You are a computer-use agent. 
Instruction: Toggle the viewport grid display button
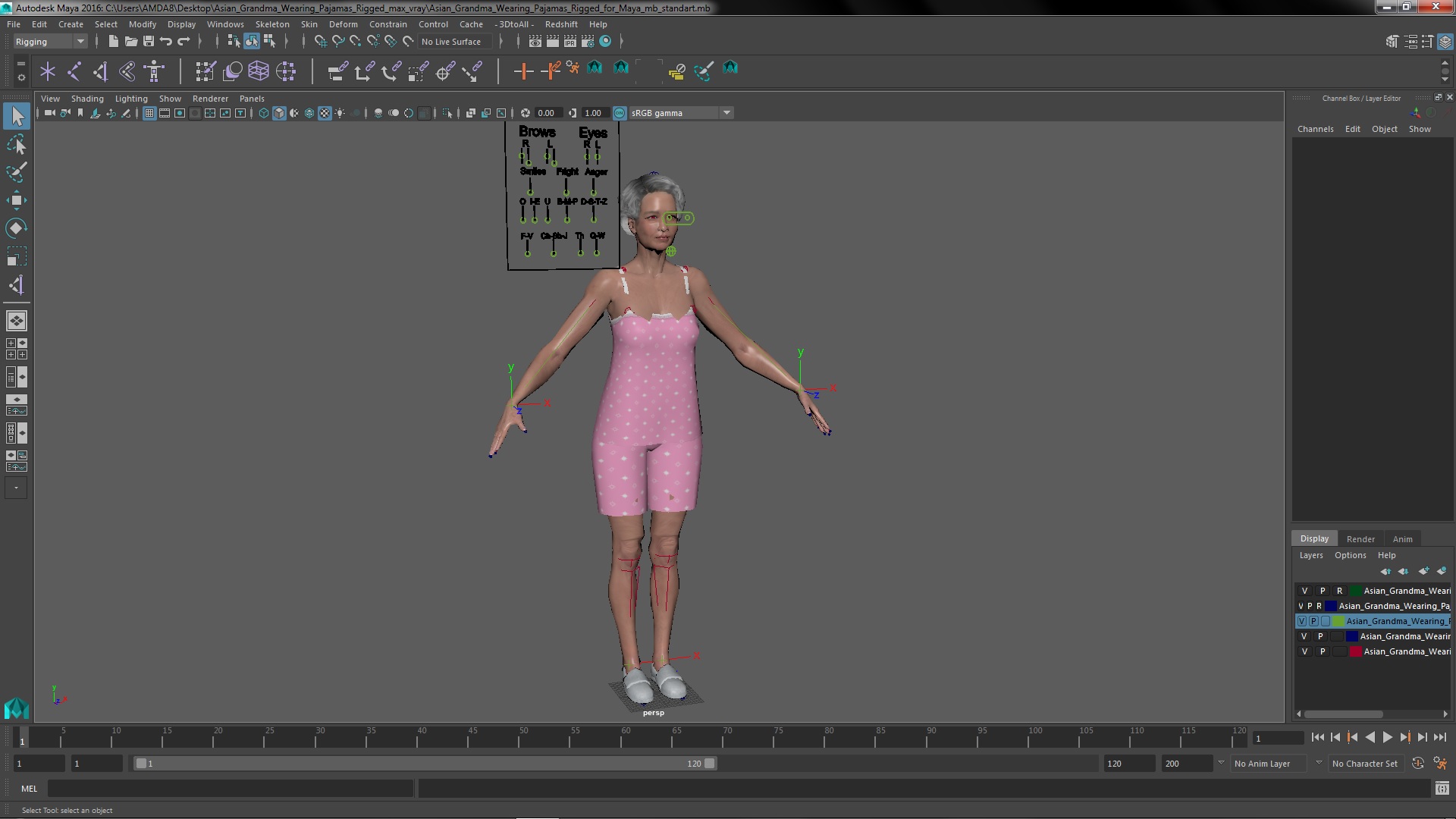pos(149,113)
